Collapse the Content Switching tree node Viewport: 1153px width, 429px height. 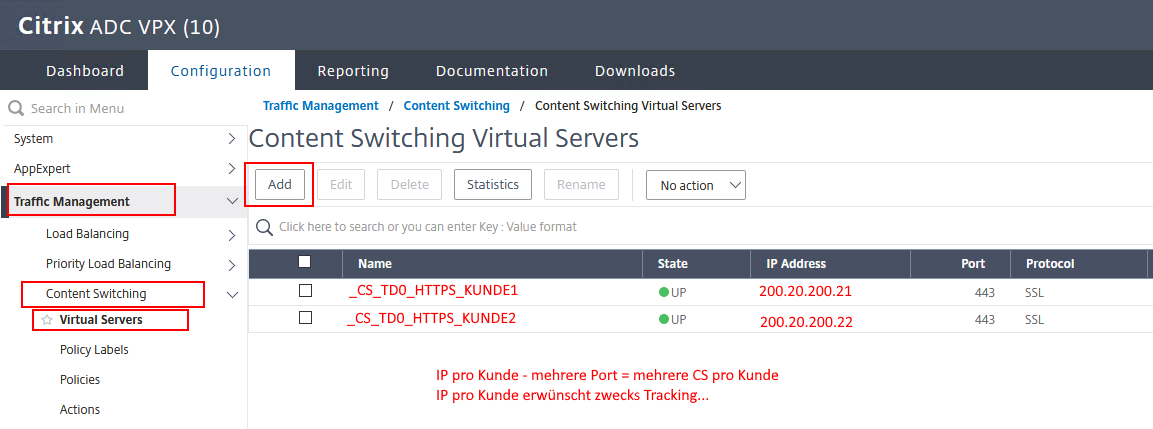tap(232, 294)
